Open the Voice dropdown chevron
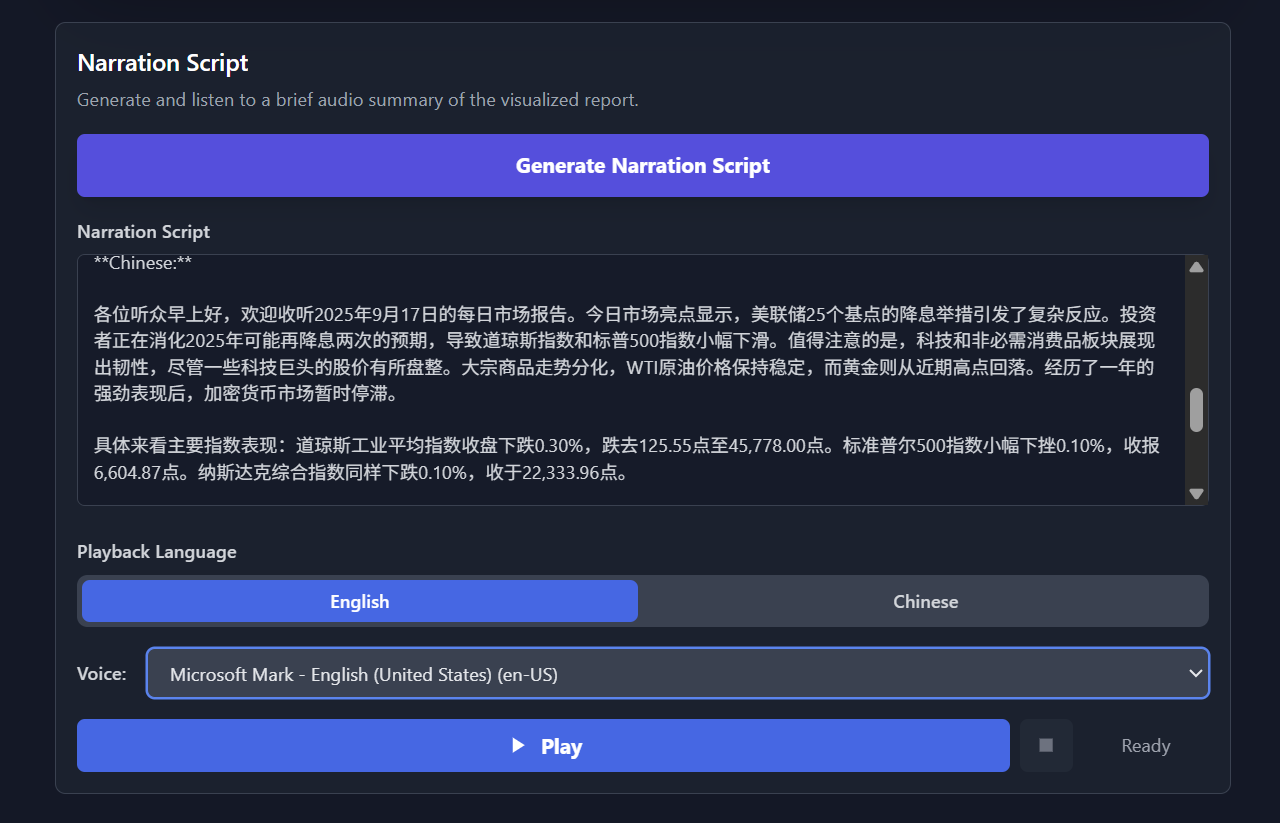Screen dimensions: 1280x823 (x=1195, y=673)
